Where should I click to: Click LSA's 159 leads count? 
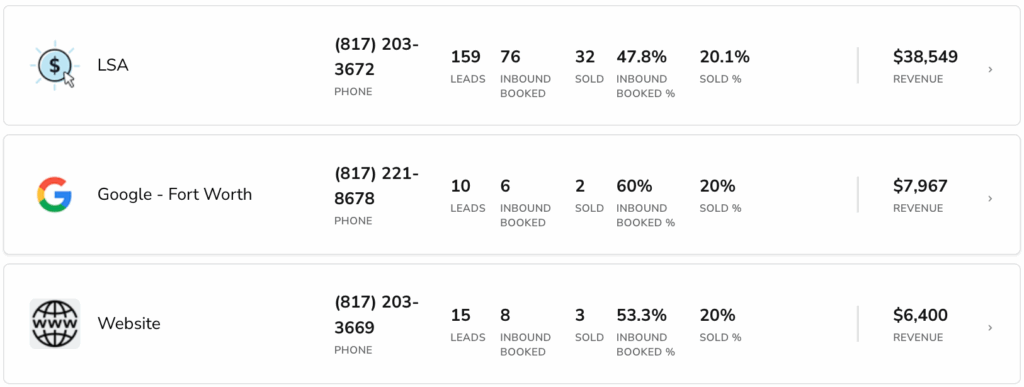[x=466, y=57]
